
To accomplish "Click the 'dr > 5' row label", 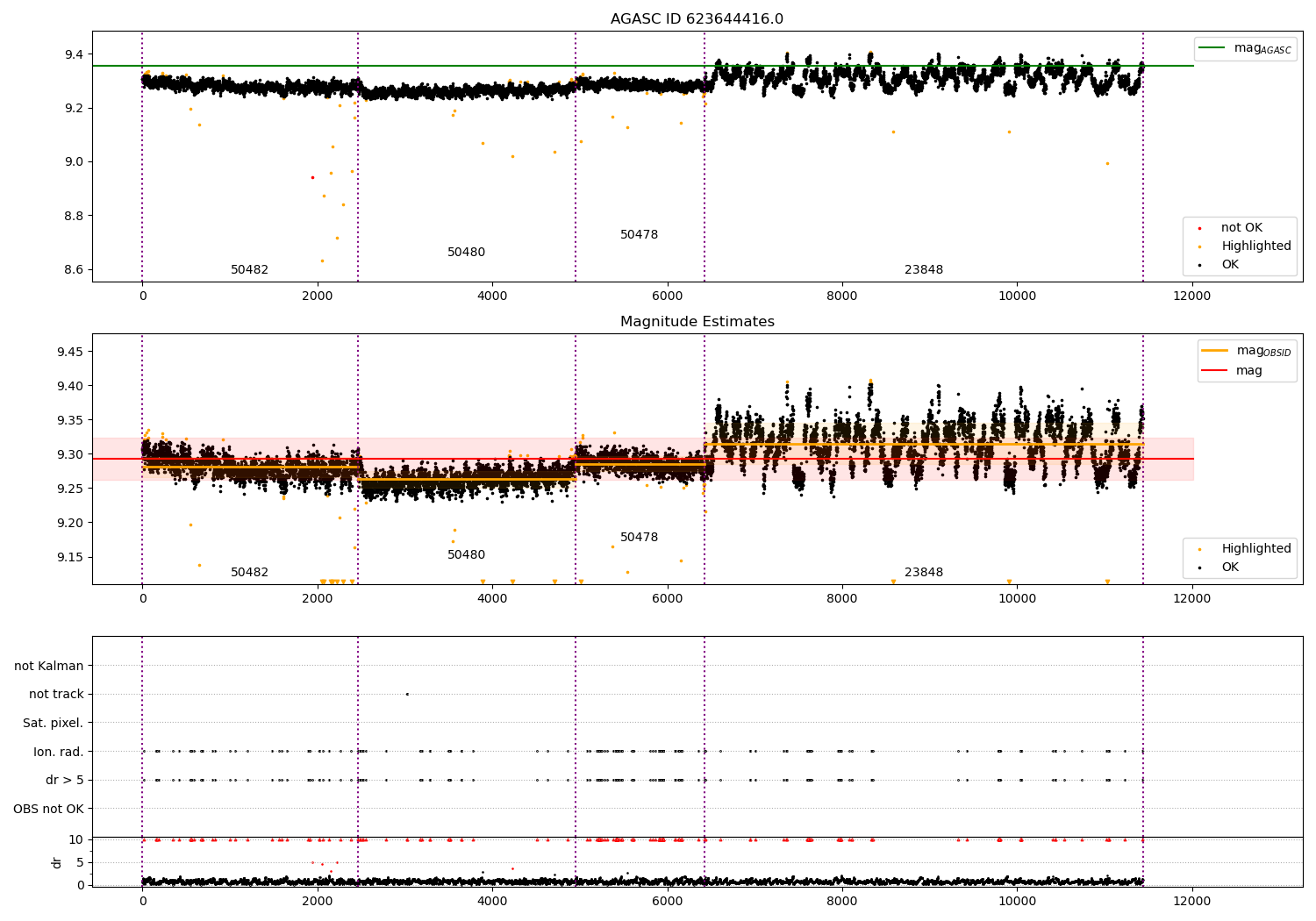I will 65,780.
